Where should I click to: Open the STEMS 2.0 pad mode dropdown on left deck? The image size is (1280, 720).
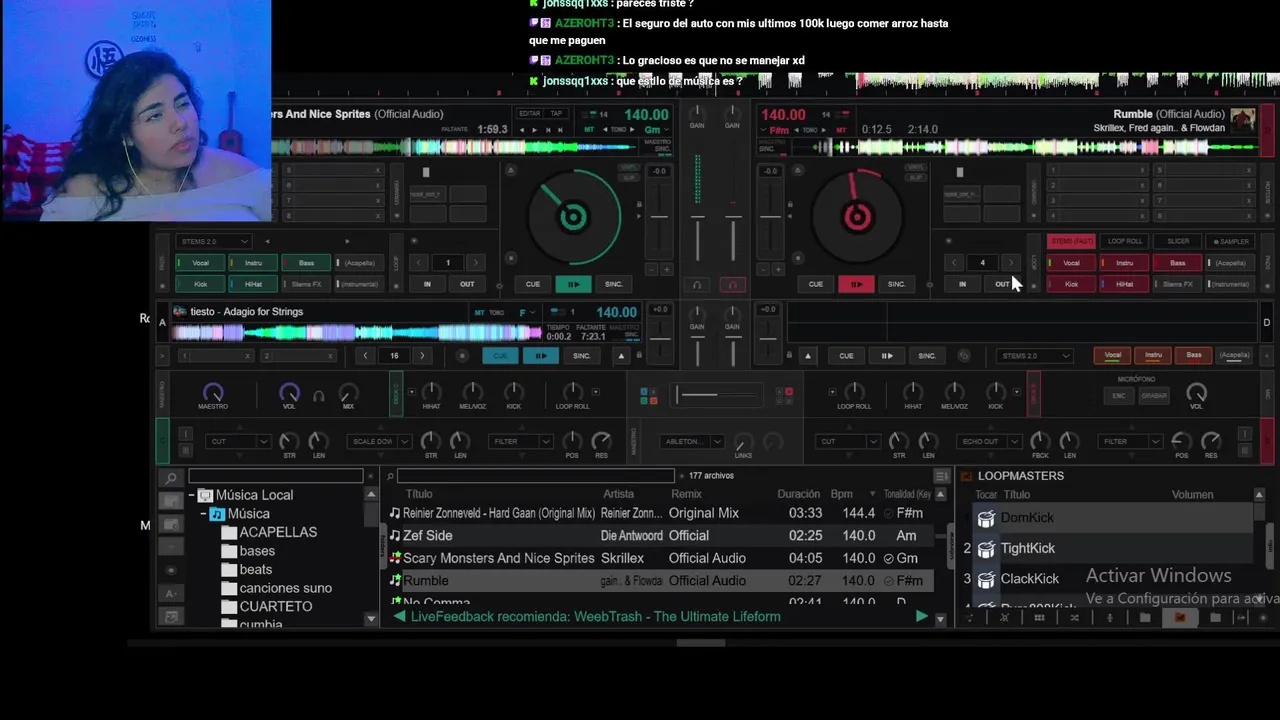click(x=214, y=241)
